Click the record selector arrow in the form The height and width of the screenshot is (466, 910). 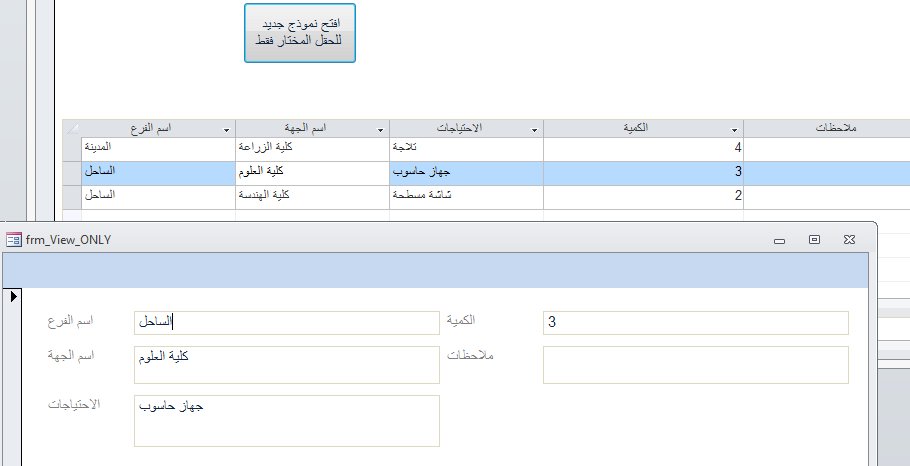[13, 297]
